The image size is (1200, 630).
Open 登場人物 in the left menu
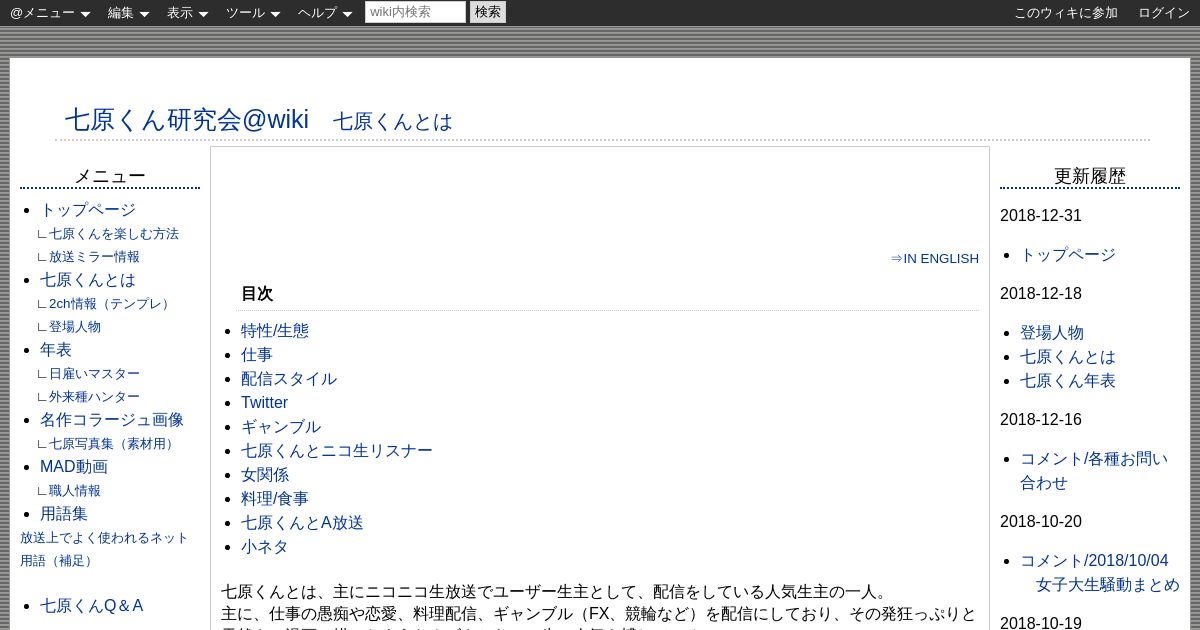[75, 327]
